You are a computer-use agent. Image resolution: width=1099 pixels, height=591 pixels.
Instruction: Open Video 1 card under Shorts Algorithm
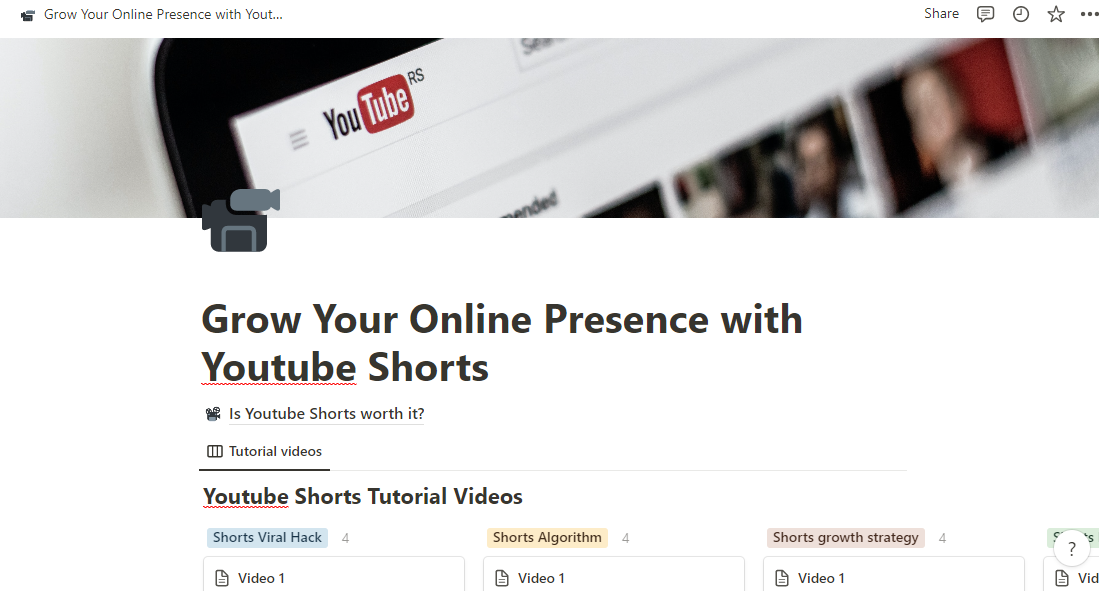point(613,575)
